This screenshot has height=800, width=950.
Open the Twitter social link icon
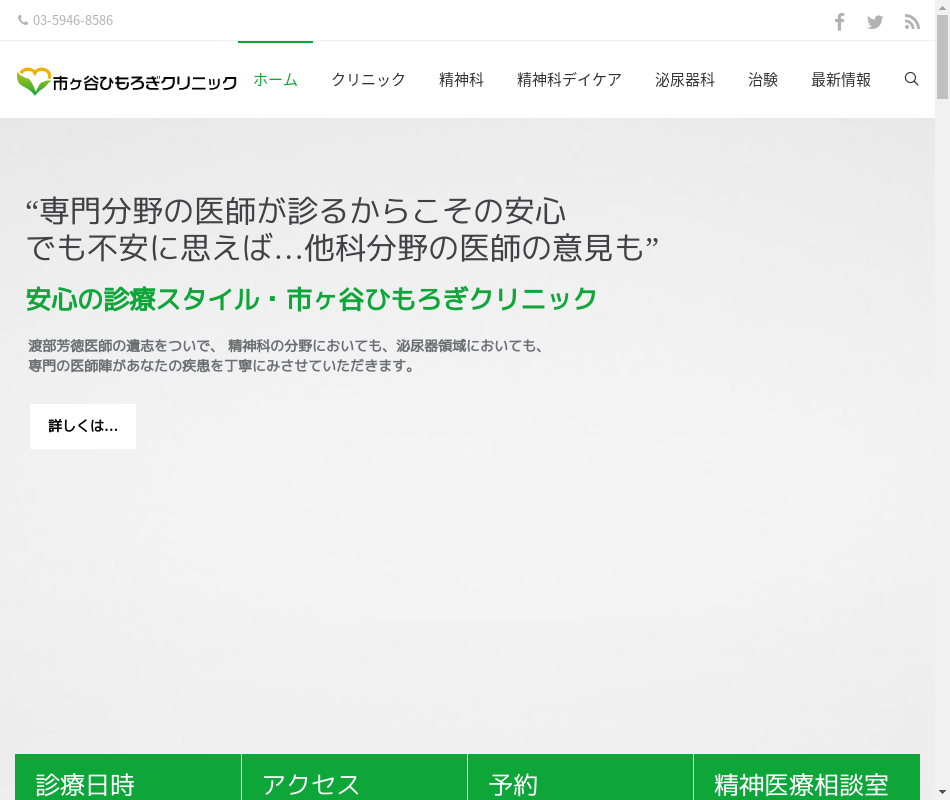pos(875,21)
